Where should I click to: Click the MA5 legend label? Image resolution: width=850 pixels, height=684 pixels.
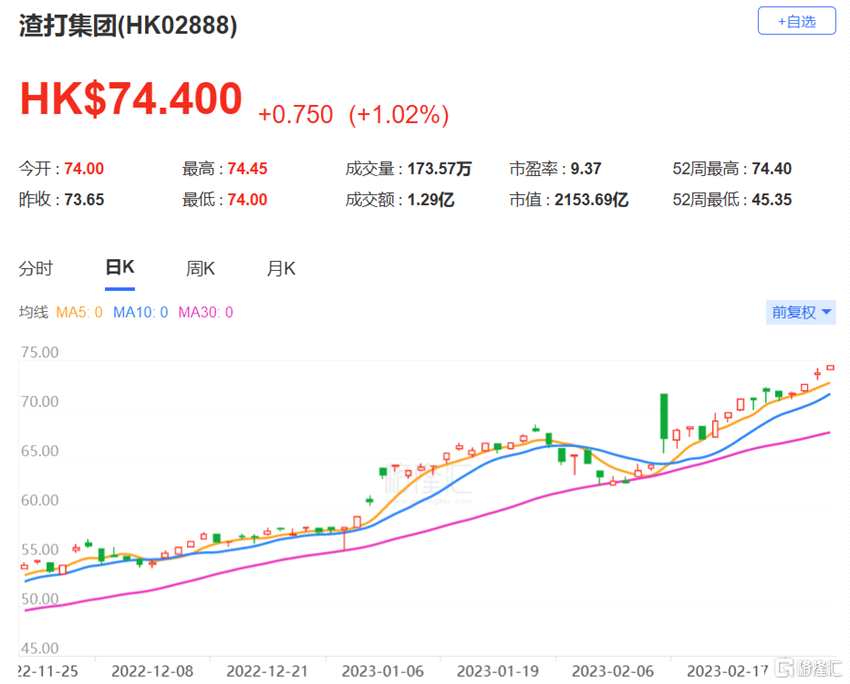click(x=79, y=312)
